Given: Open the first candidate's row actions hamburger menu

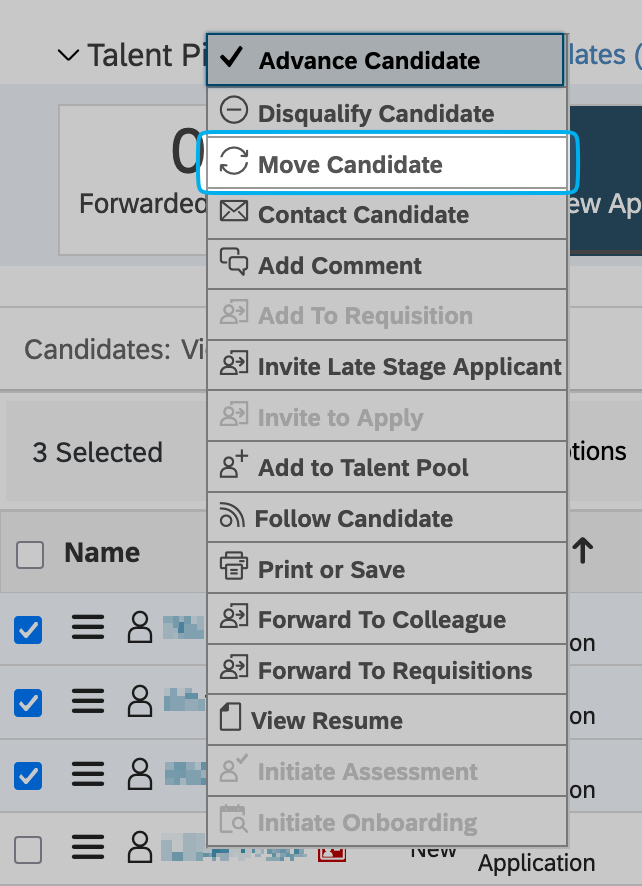Looking at the screenshot, I should point(88,628).
